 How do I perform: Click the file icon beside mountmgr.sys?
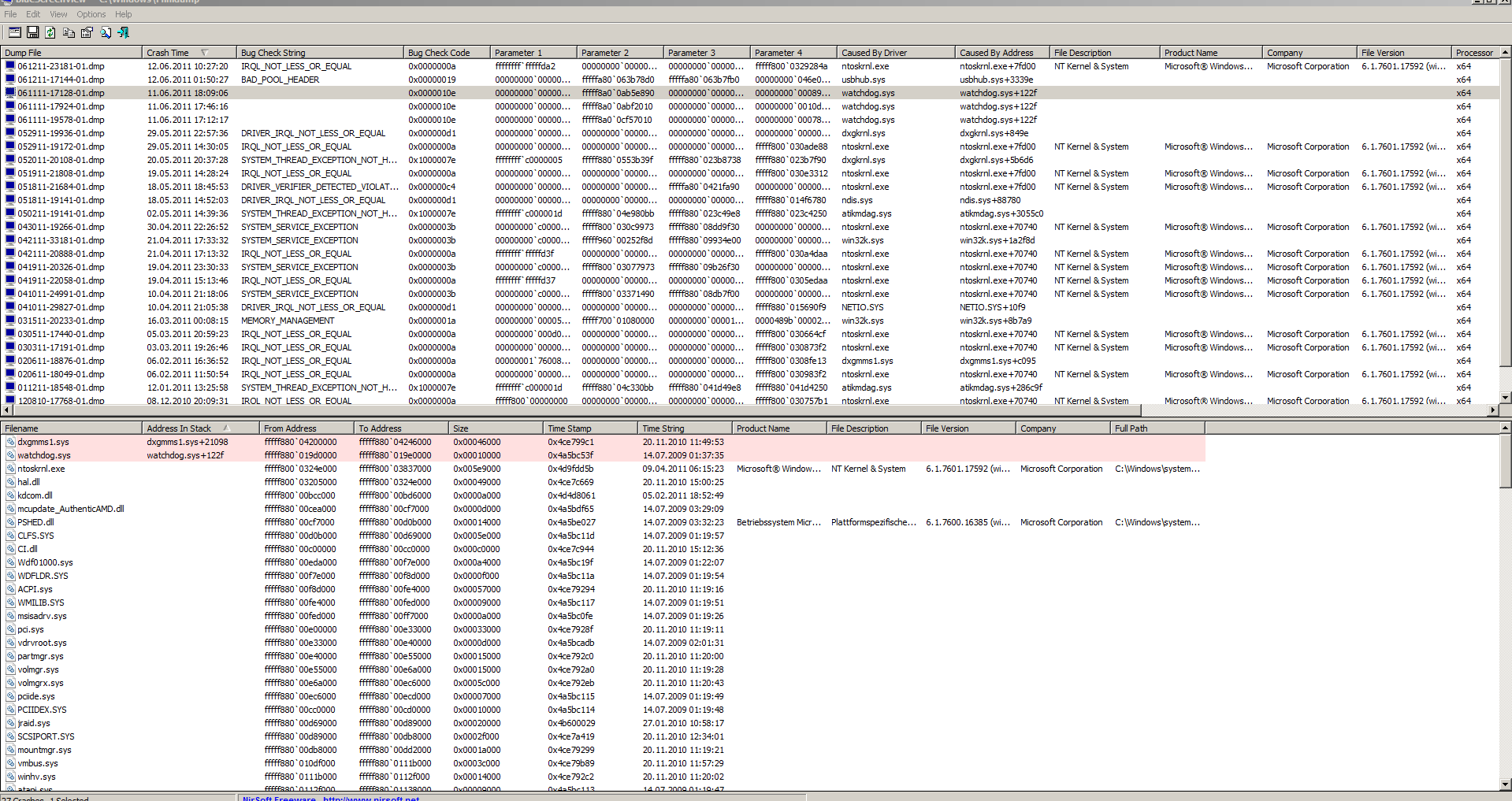(11, 750)
